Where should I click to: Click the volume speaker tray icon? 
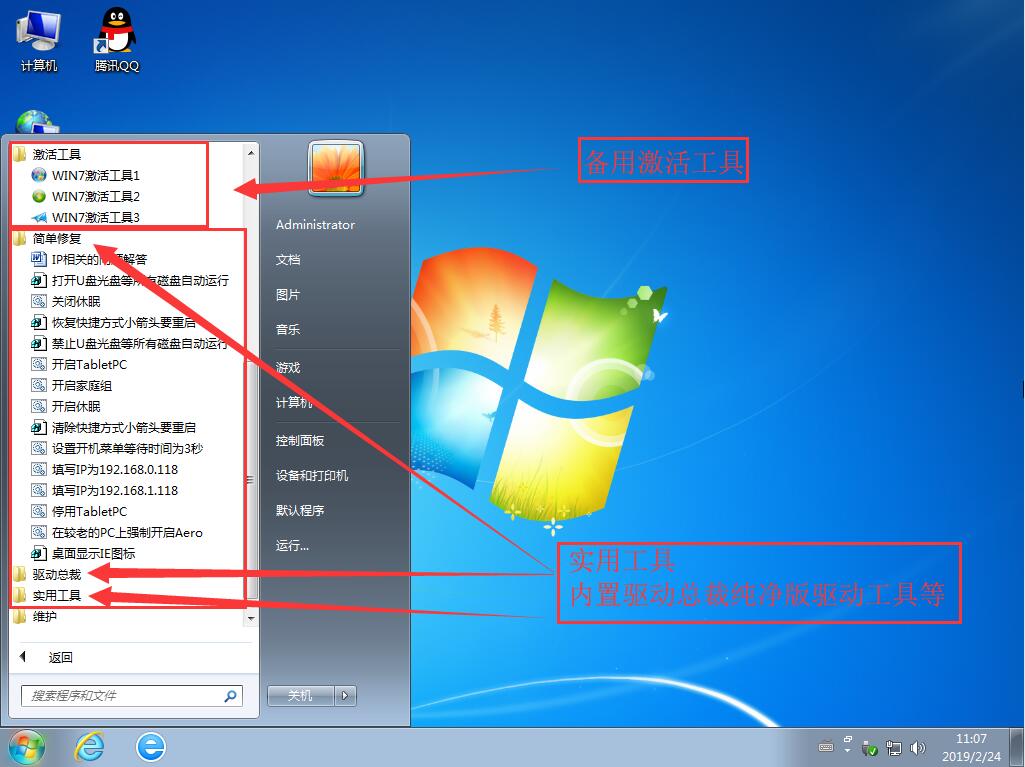click(918, 747)
